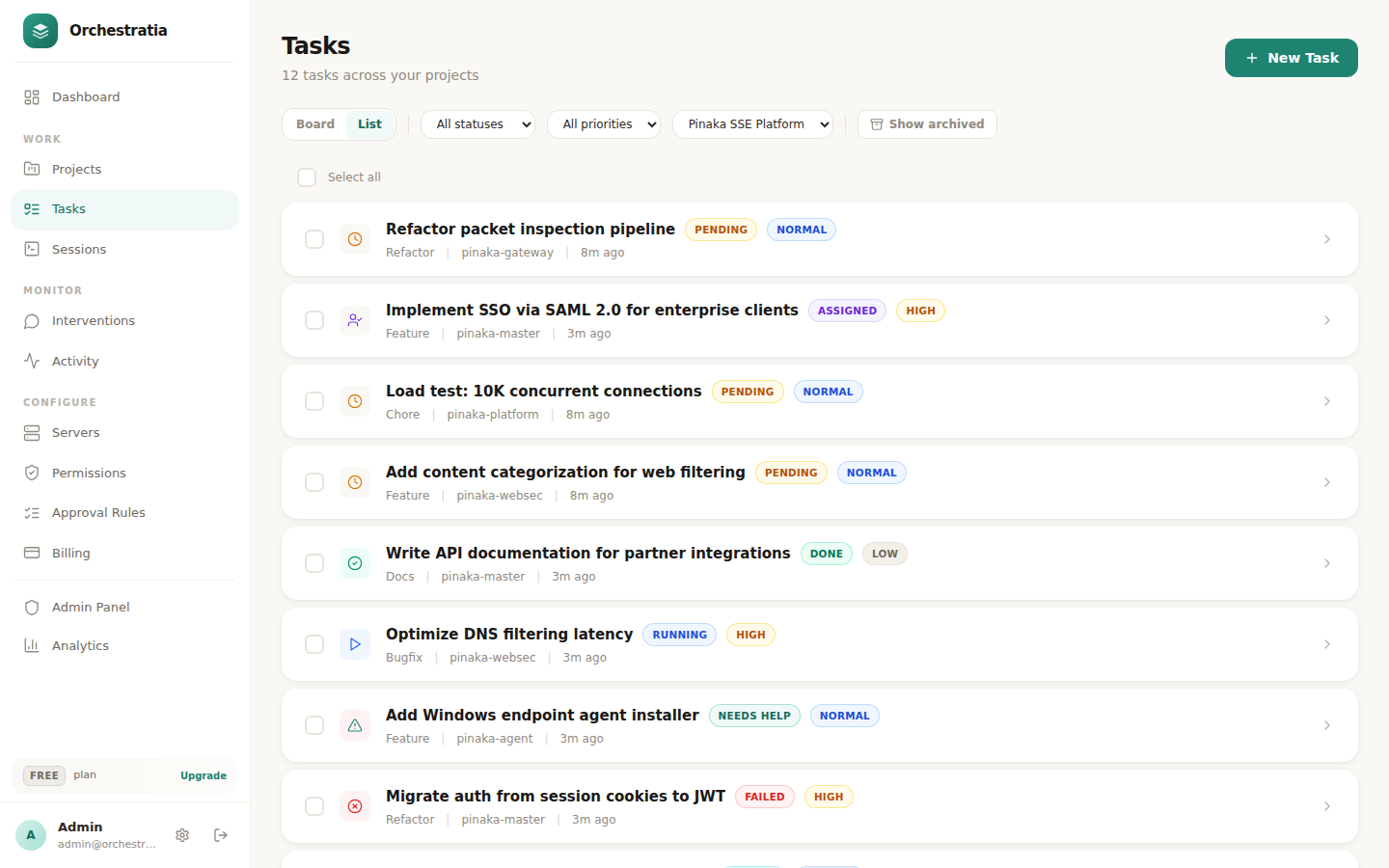Click the logout icon next to Admin
Viewport: 1389px width, 868px height.
pos(220,835)
